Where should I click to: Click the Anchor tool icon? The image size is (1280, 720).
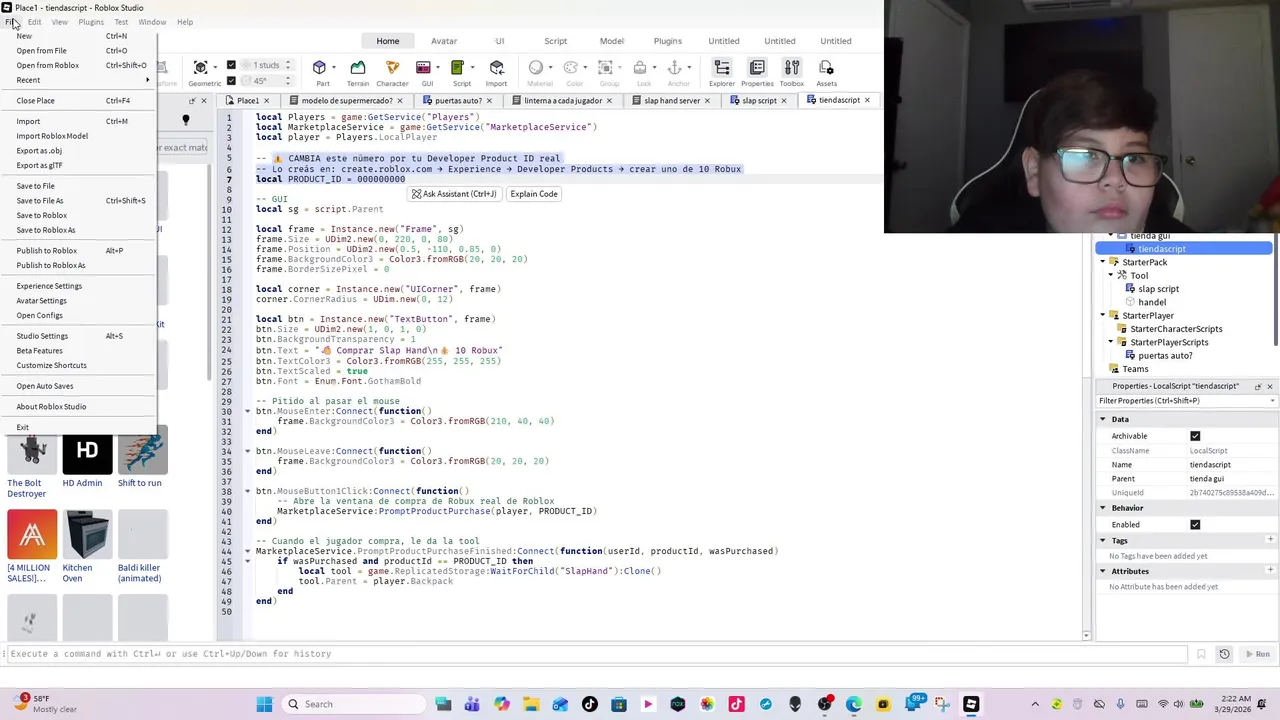[x=675, y=68]
